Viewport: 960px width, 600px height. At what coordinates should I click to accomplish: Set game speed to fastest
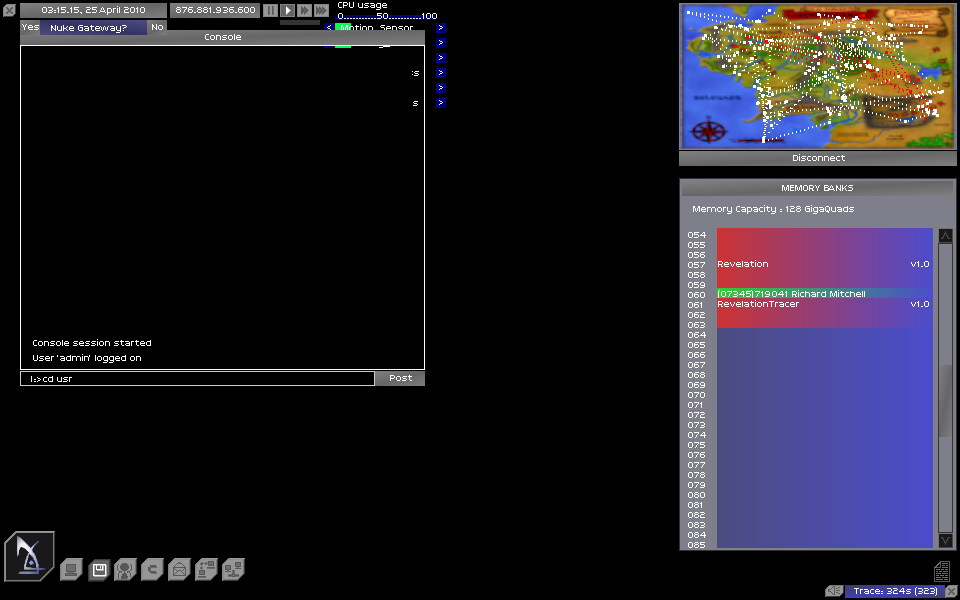pyautogui.click(x=321, y=10)
